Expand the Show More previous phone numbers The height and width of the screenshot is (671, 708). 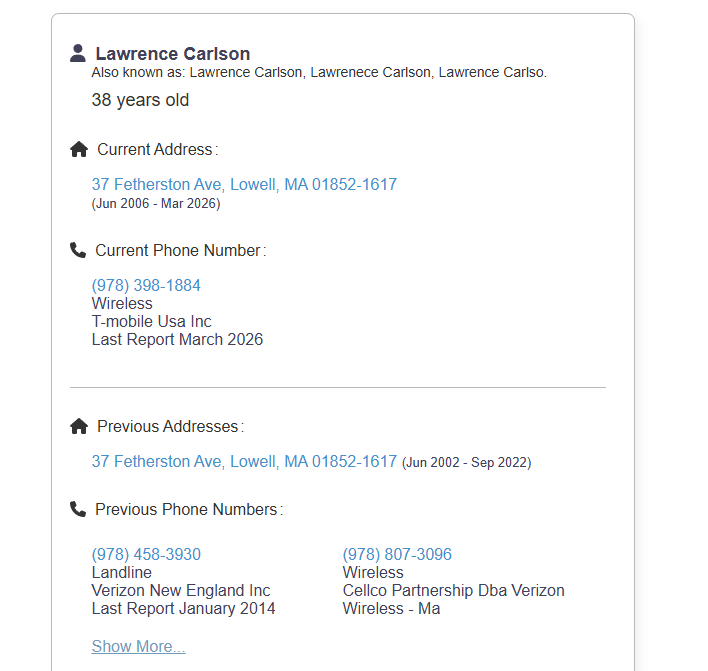tap(138, 646)
